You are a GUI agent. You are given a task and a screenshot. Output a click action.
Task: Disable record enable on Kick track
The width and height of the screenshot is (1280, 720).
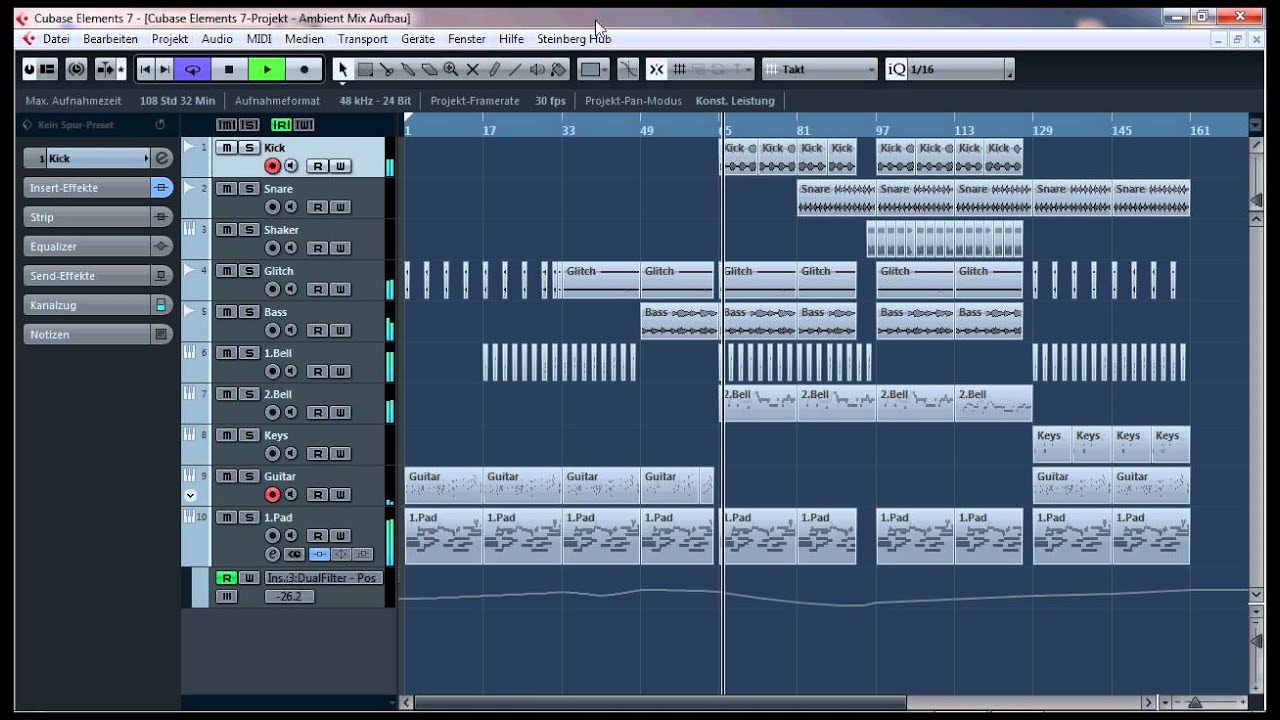click(x=272, y=166)
